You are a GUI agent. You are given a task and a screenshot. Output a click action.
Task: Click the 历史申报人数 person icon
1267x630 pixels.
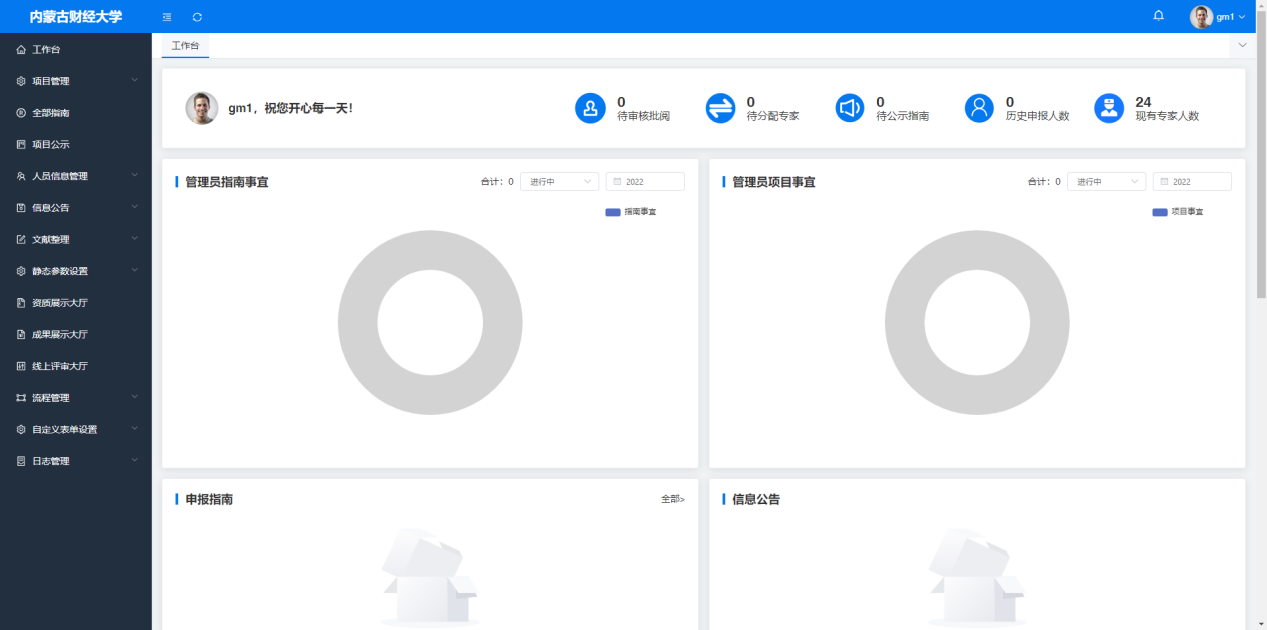tap(979, 108)
